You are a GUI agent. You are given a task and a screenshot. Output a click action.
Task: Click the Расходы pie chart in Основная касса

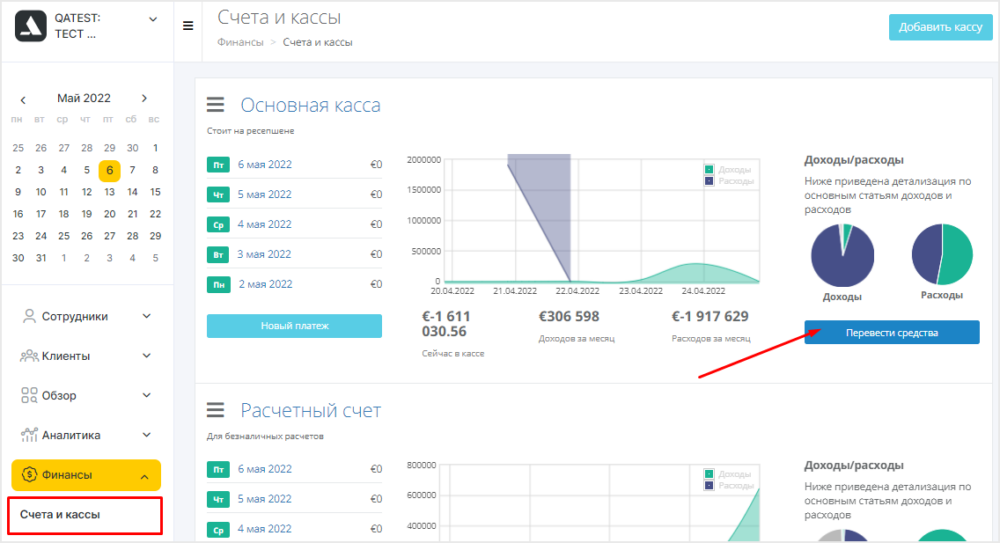[x=942, y=254]
